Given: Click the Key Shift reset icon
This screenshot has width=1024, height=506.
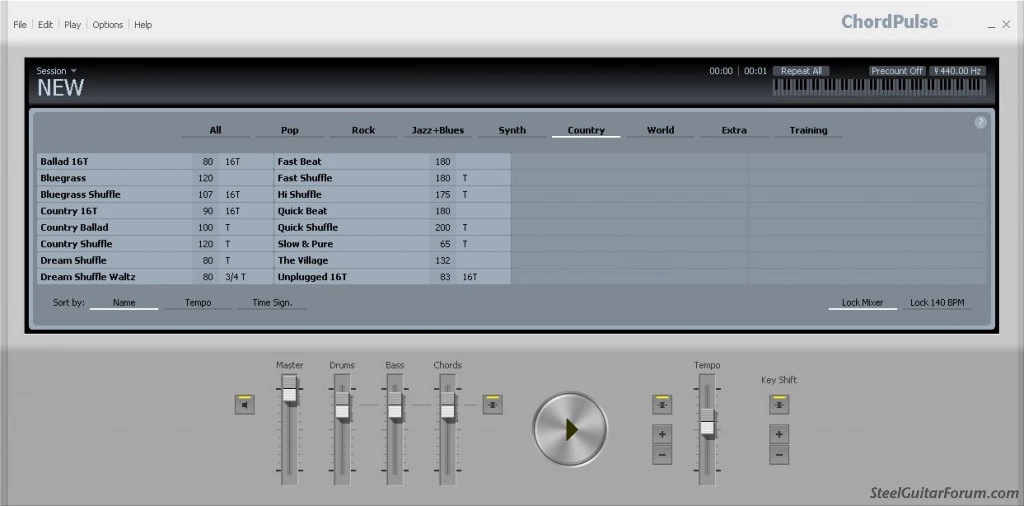Looking at the screenshot, I should tap(779, 404).
